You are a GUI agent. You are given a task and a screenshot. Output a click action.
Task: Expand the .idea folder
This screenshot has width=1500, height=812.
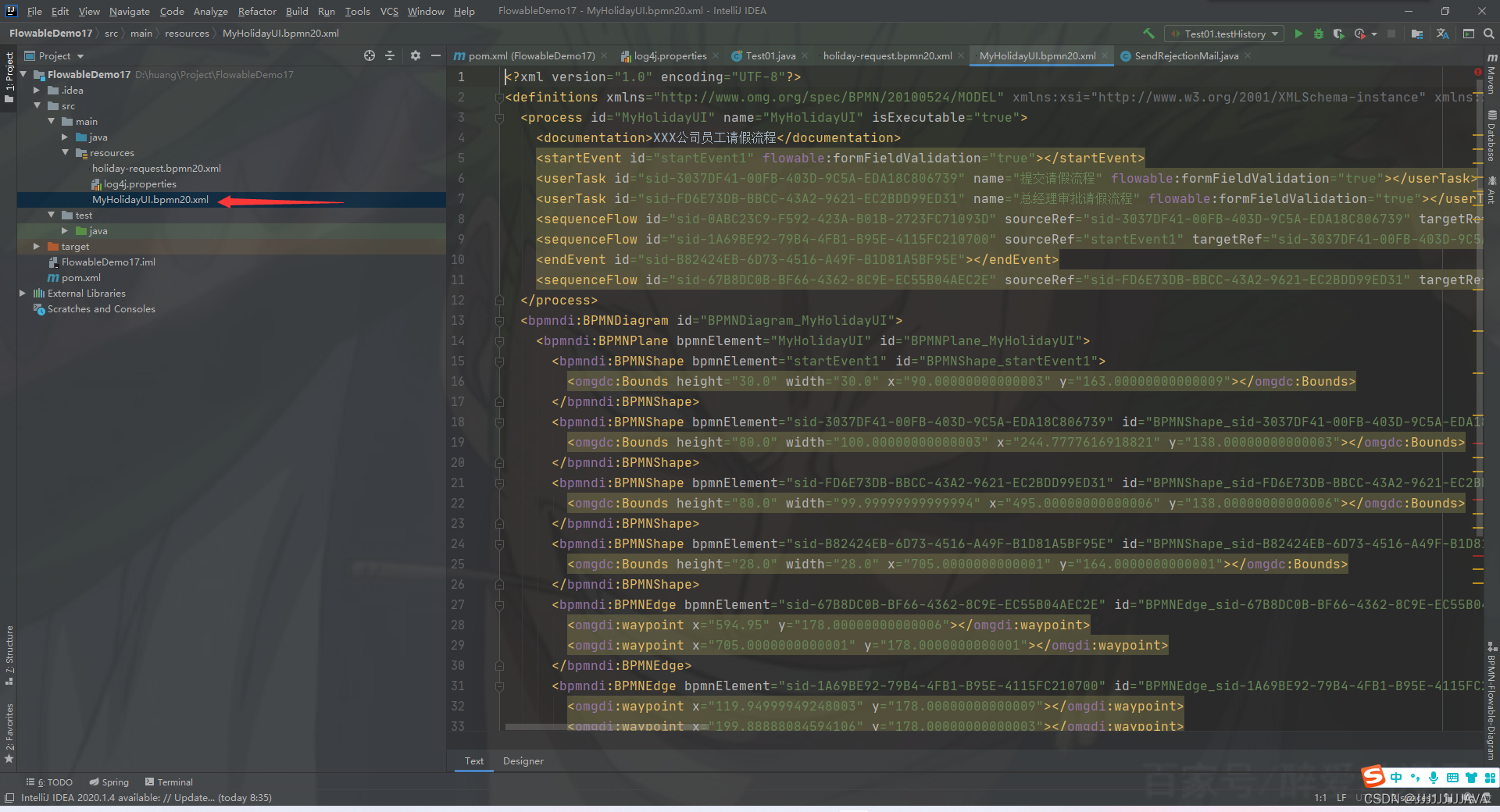point(37,90)
